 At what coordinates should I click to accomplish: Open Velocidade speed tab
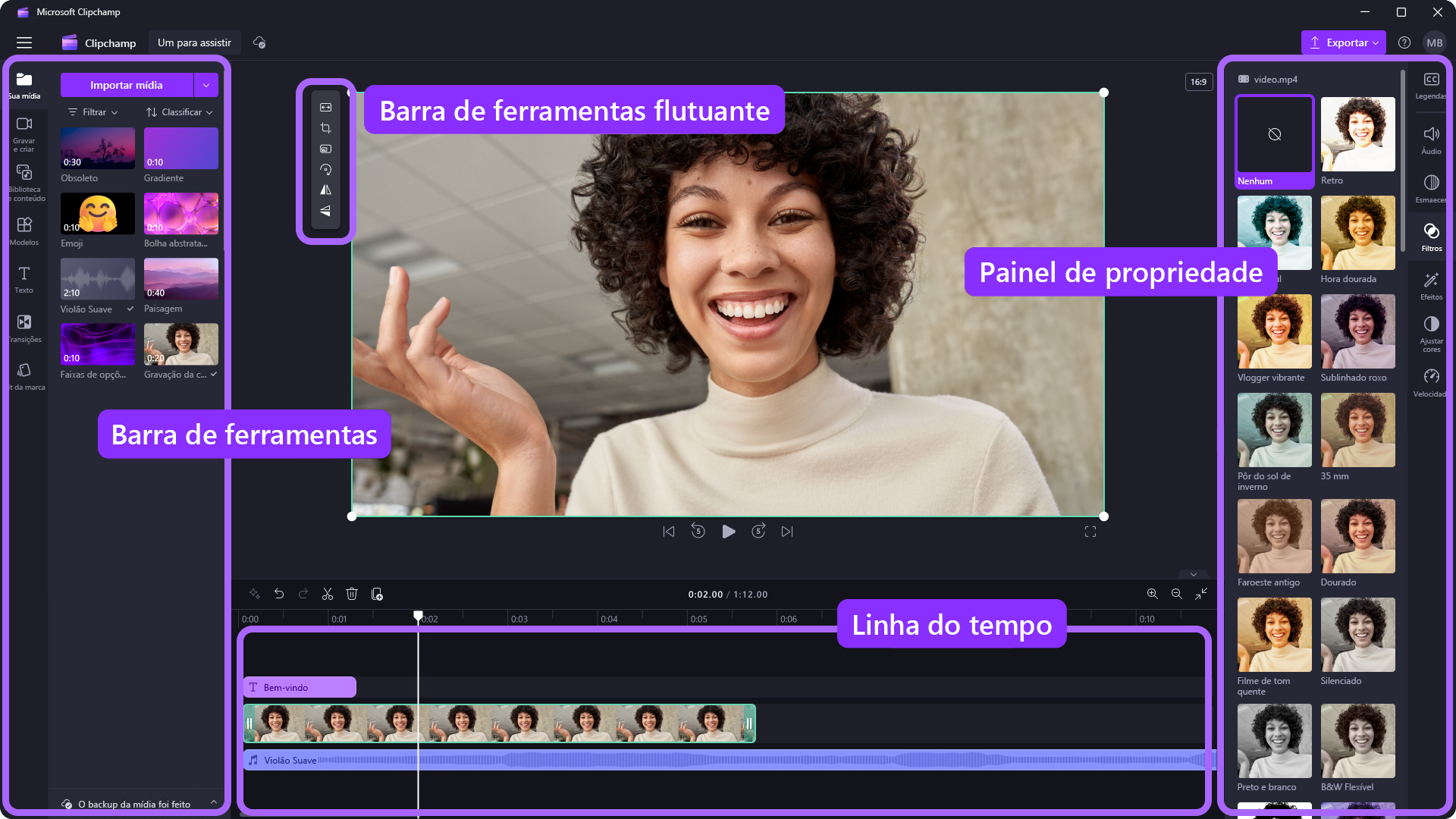[1431, 383]
